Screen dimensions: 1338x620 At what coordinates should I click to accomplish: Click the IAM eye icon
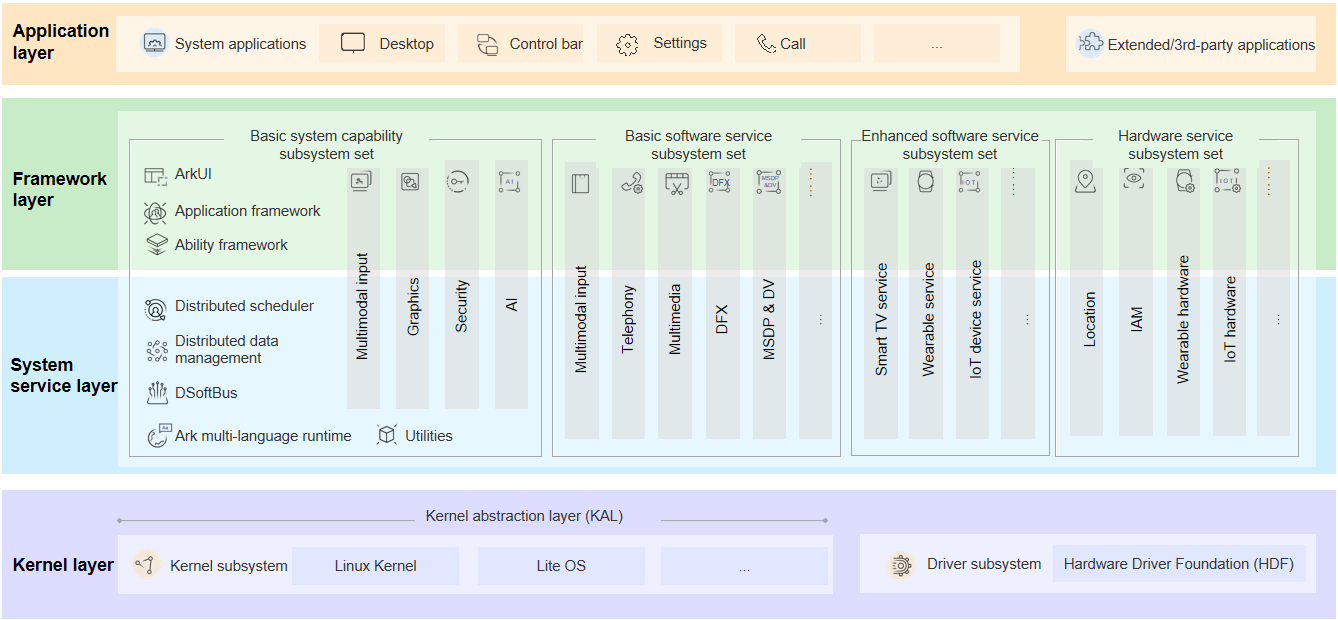coord(1133,179)
